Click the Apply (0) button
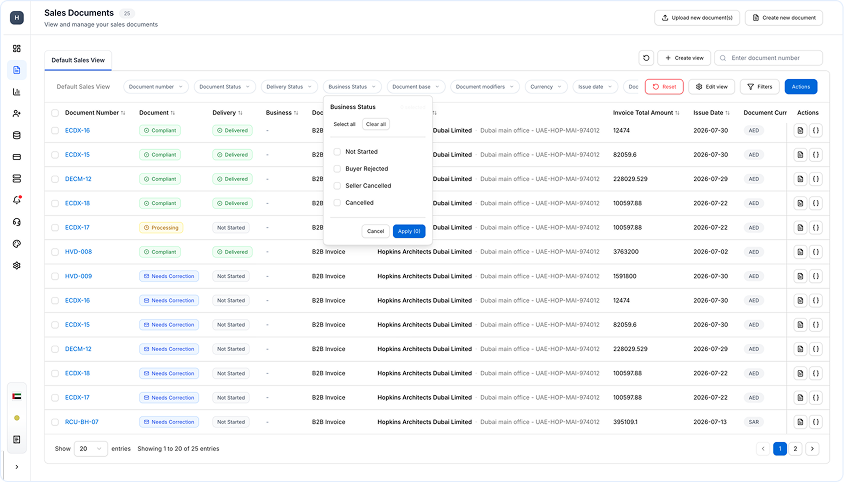Screen dimensions: 844x482 tap(409, 231)
